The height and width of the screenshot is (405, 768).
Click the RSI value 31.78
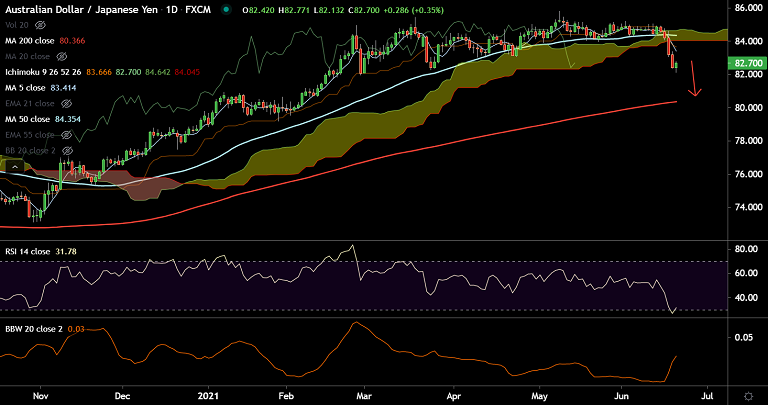click(x=67, y=251)
